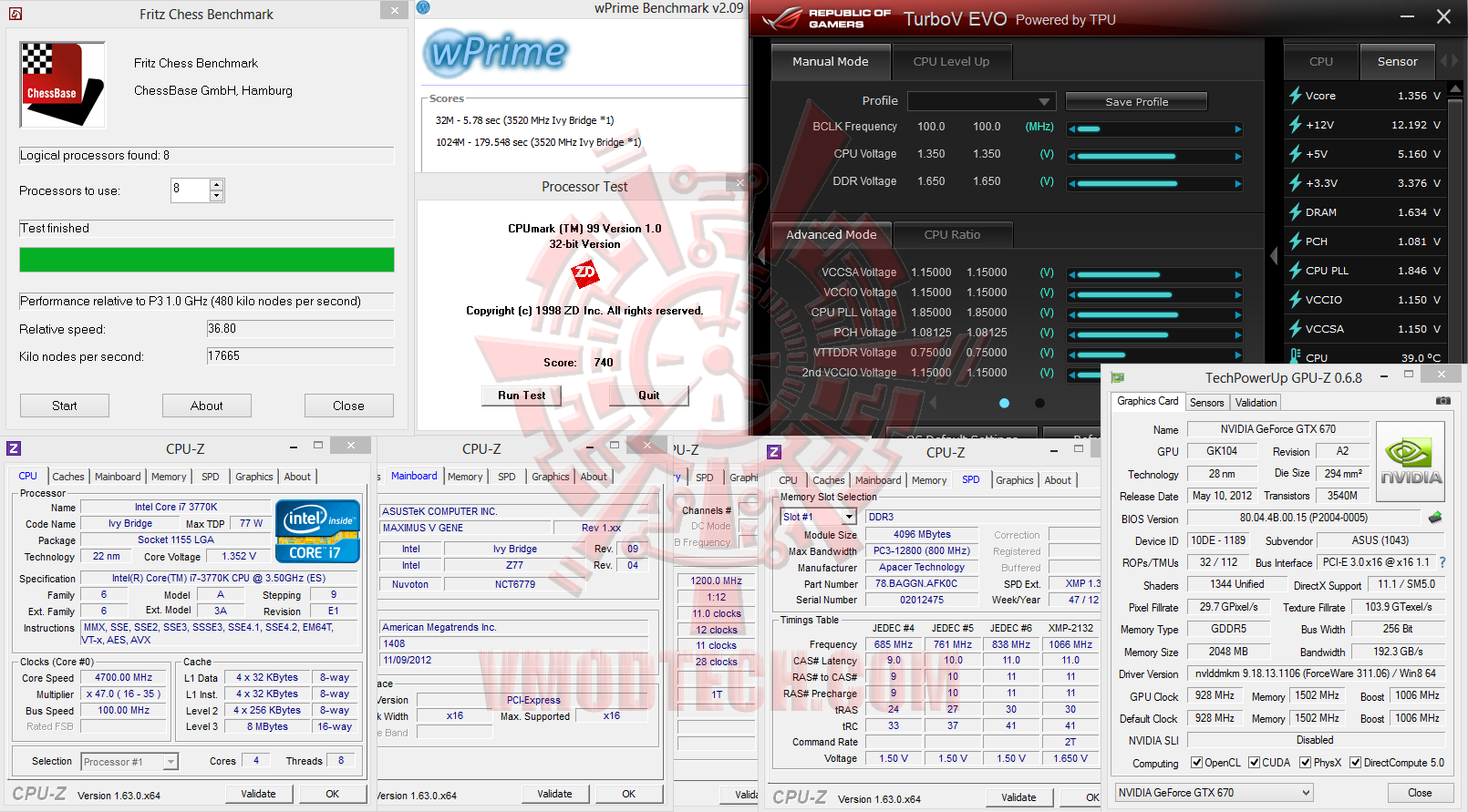Click the CPU PLL lightning sensor icon
Viewport: 1468px width, 812px height.
[1295, 270]
